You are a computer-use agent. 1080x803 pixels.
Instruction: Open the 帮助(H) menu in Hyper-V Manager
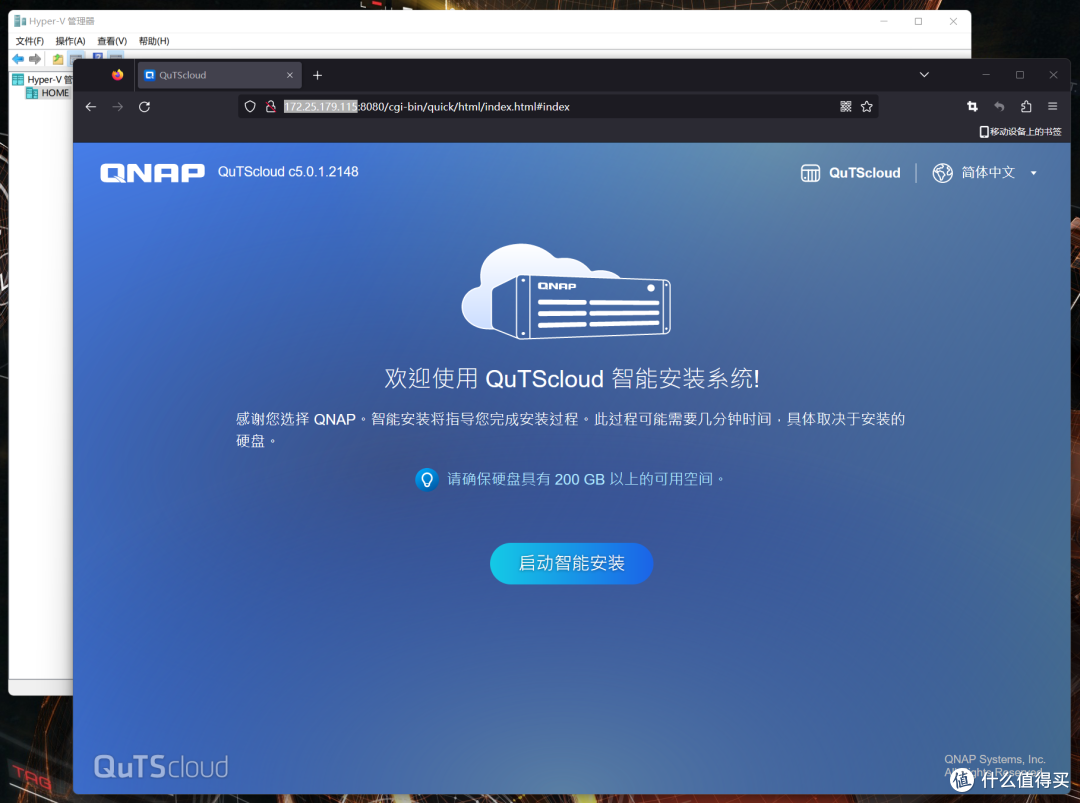click(154, 41)
